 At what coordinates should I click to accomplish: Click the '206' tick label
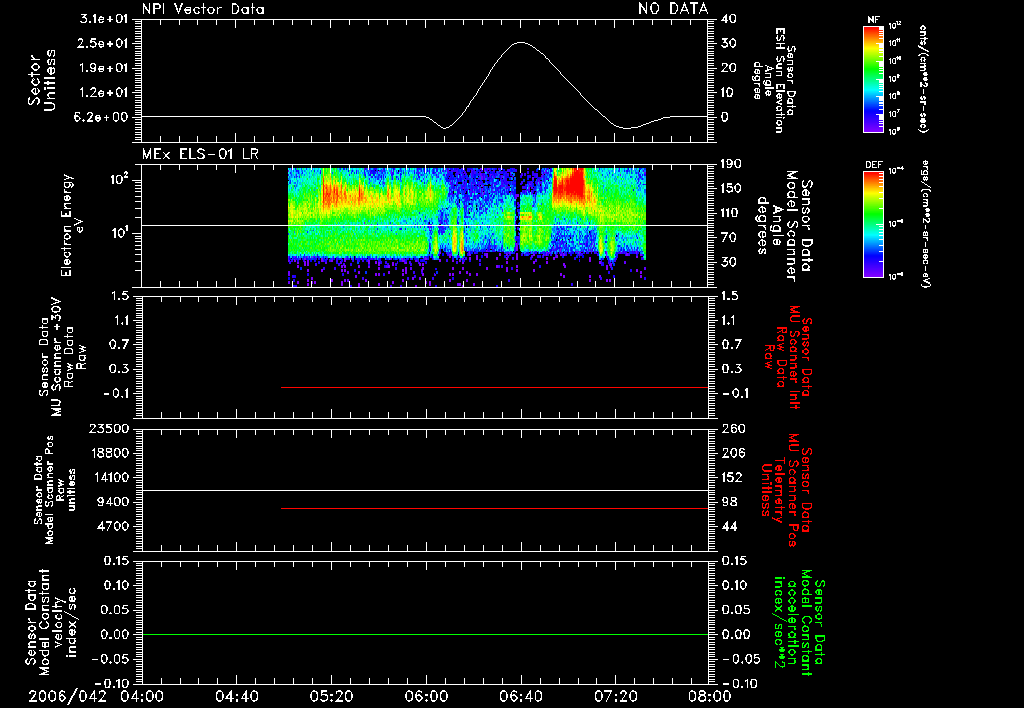733,453
